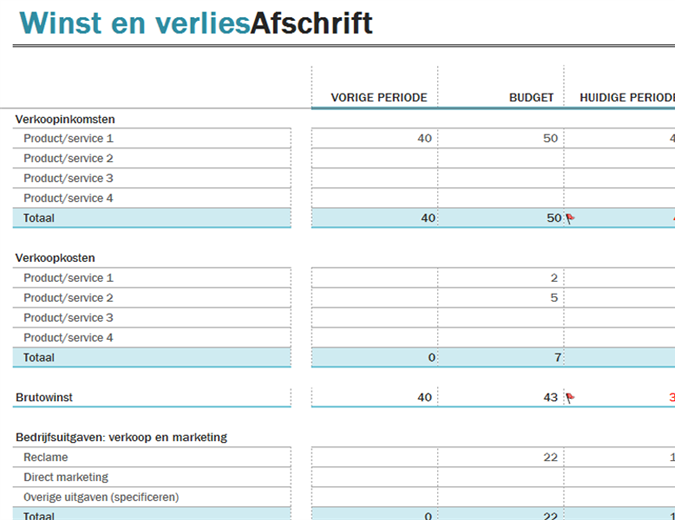
Task: Select 'Overige uitgaven (specificeren)' row label
Action: (x=101, y=497)
